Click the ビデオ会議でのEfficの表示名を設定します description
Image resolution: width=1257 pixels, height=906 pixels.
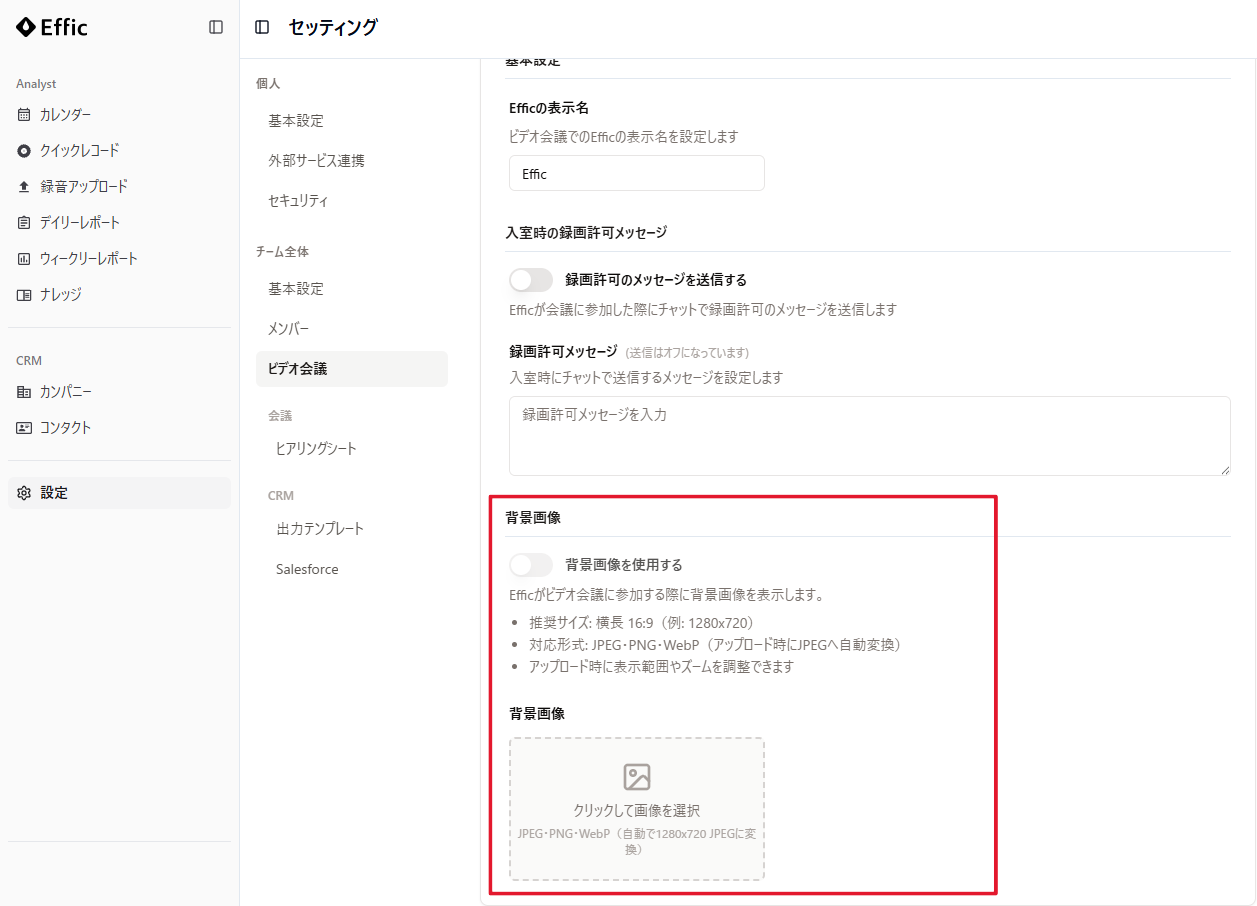pos(624,137)
